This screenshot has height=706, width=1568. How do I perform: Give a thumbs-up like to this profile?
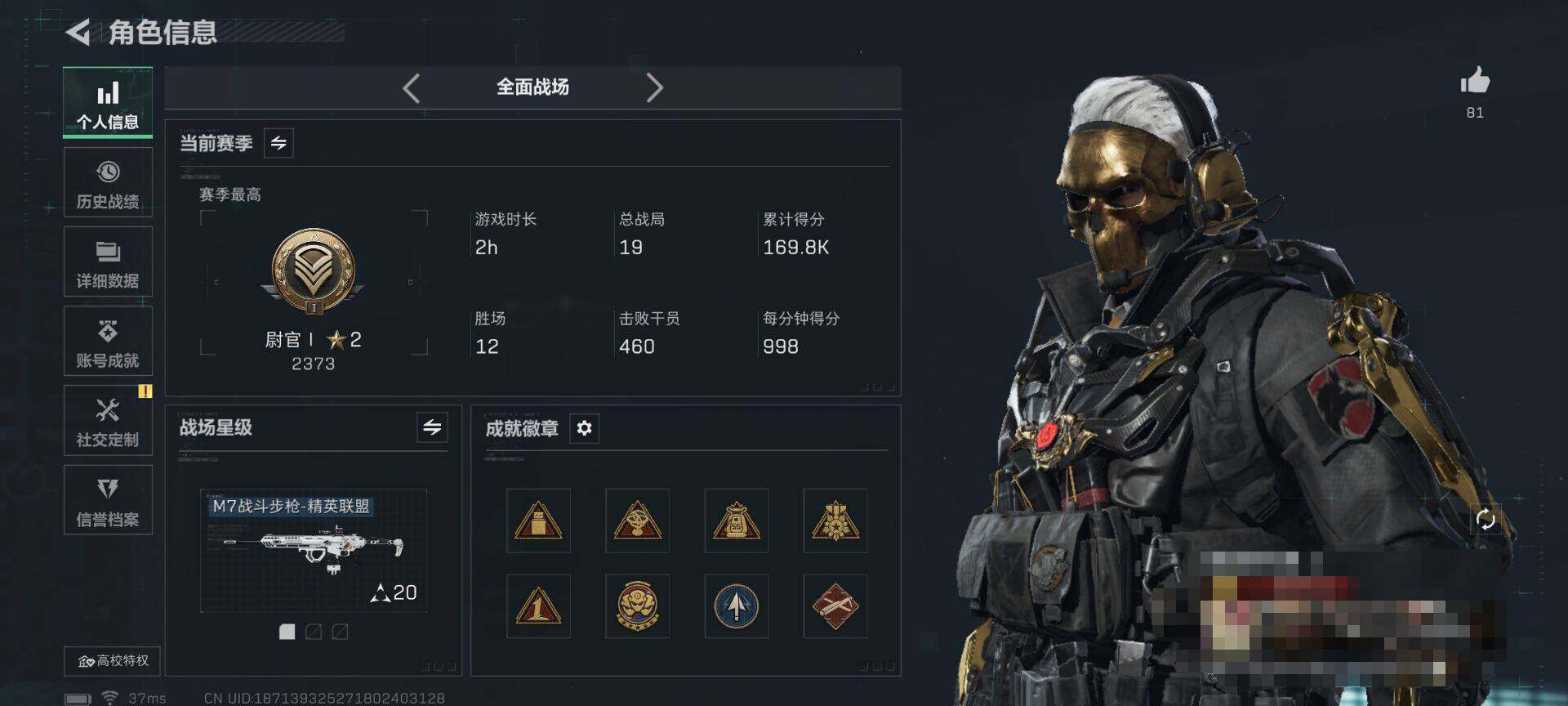tap(1475, 81)
